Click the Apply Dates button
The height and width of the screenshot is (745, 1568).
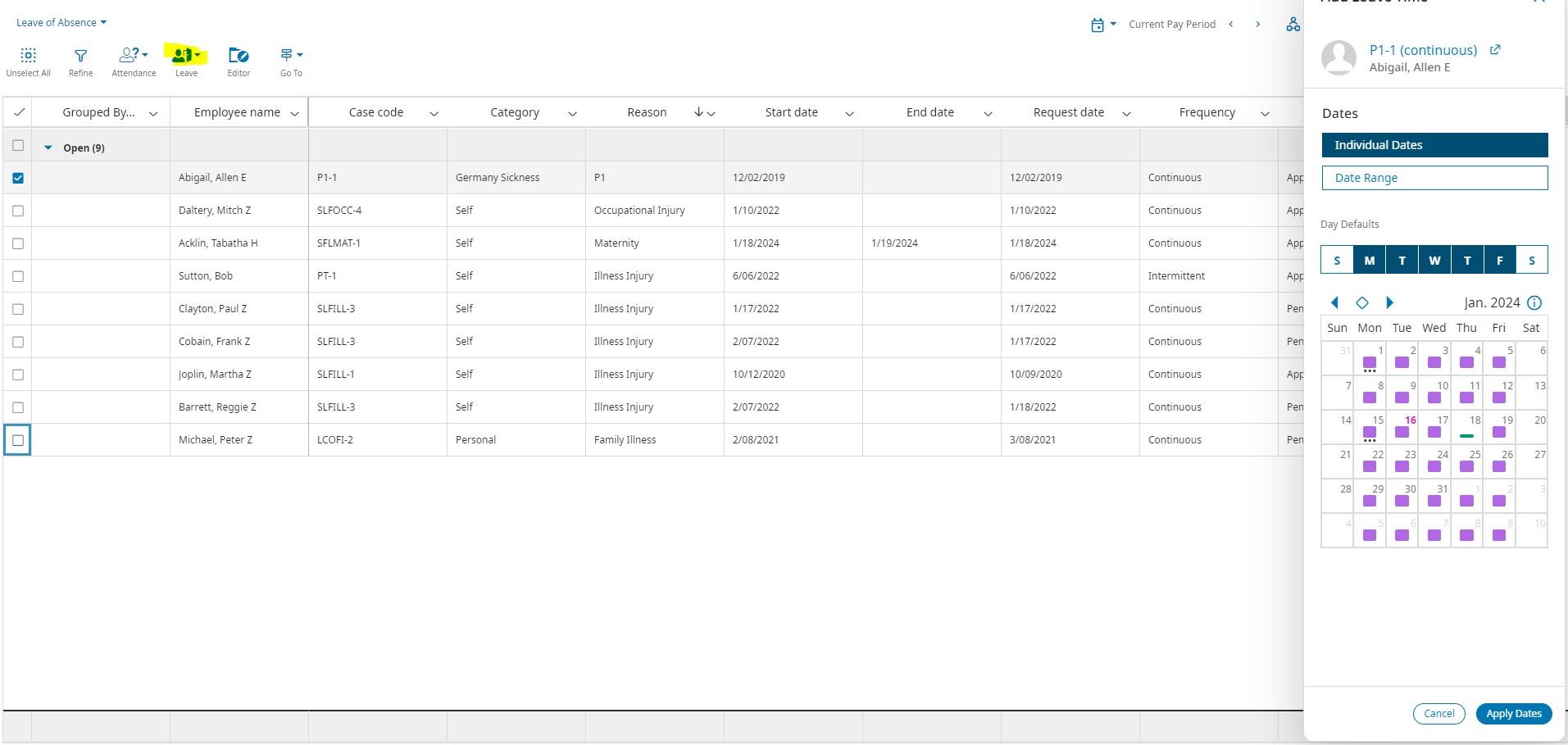point(1513,714)
